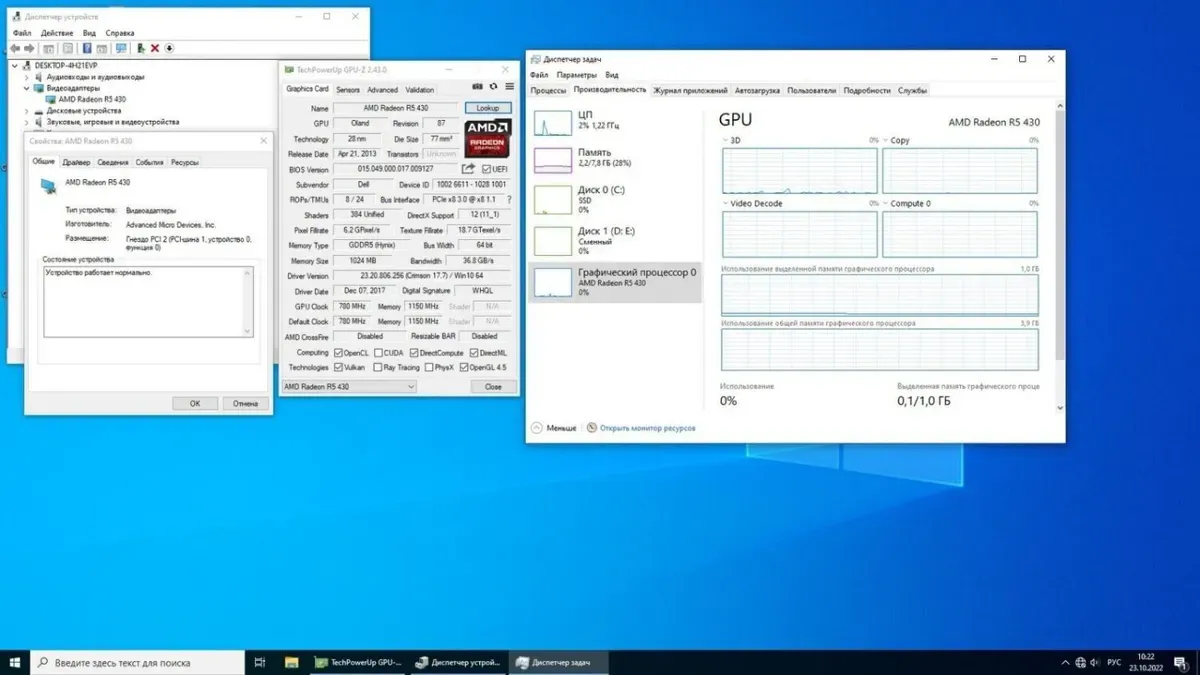Click the GPU-Z screenshot camera icon
This screenshot has height=675, width=1200.
[478, 88]
